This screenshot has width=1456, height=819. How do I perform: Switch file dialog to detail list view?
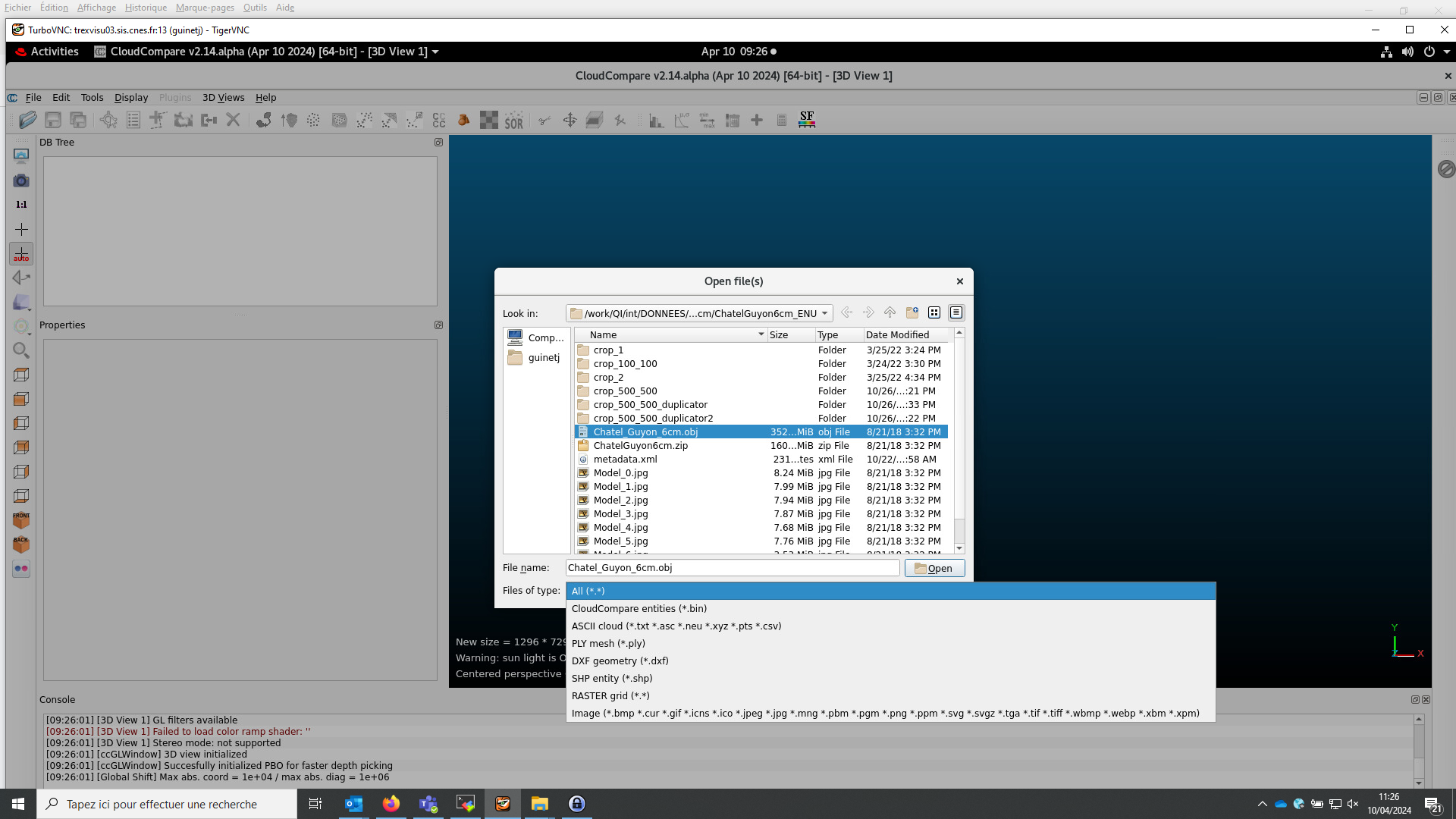[956, 312]
